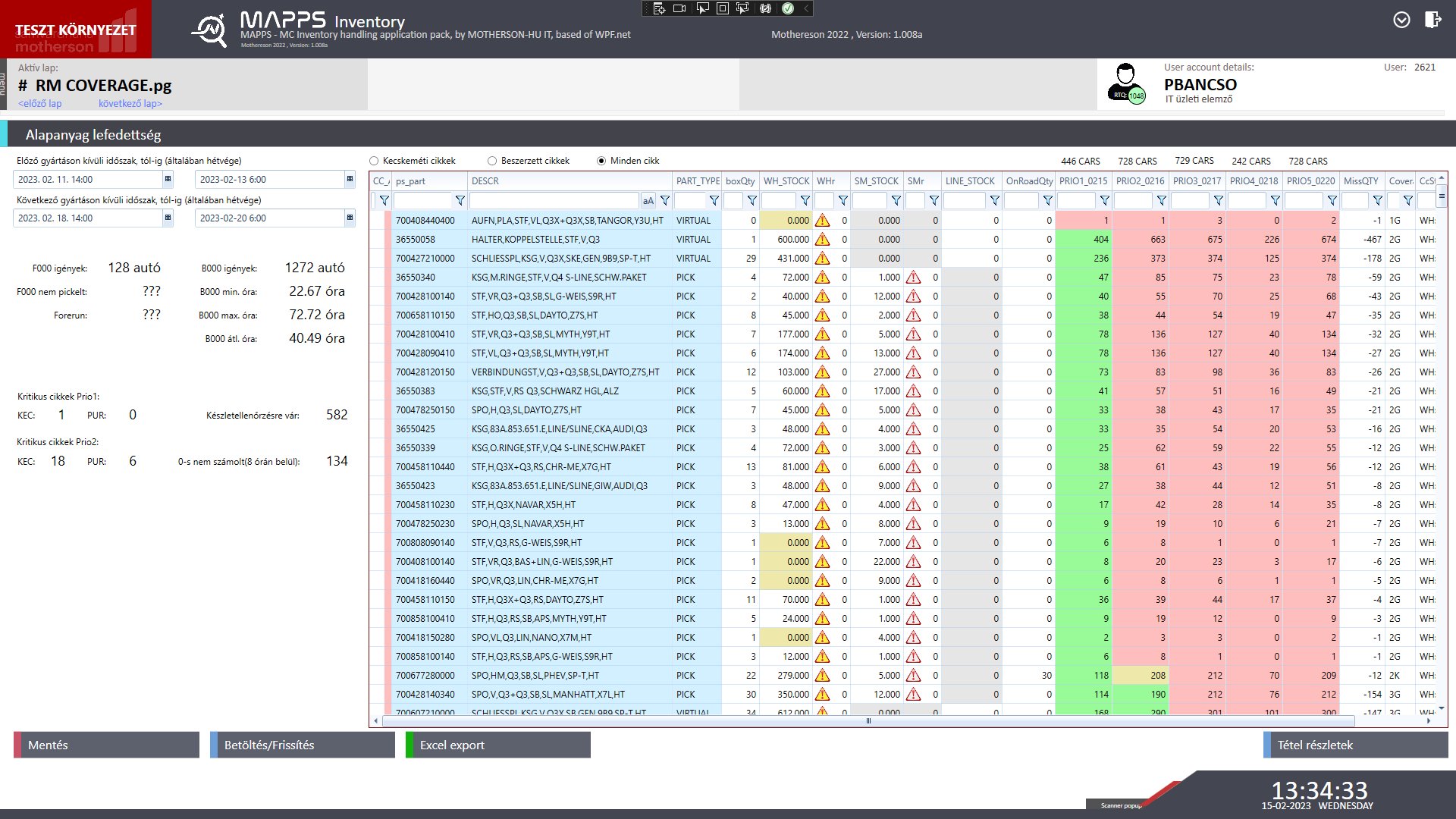Toggle display layout adorners icon
The image size is (1456, 819).
tap(723, 8)
